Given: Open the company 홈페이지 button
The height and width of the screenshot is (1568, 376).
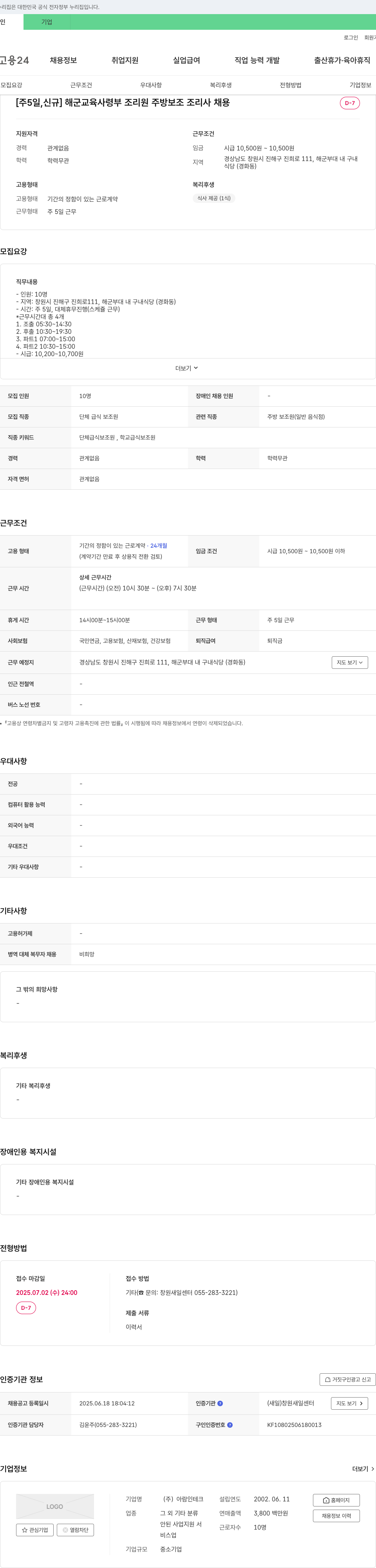Looking at the screenshot, I should [x=336, y=1500].
